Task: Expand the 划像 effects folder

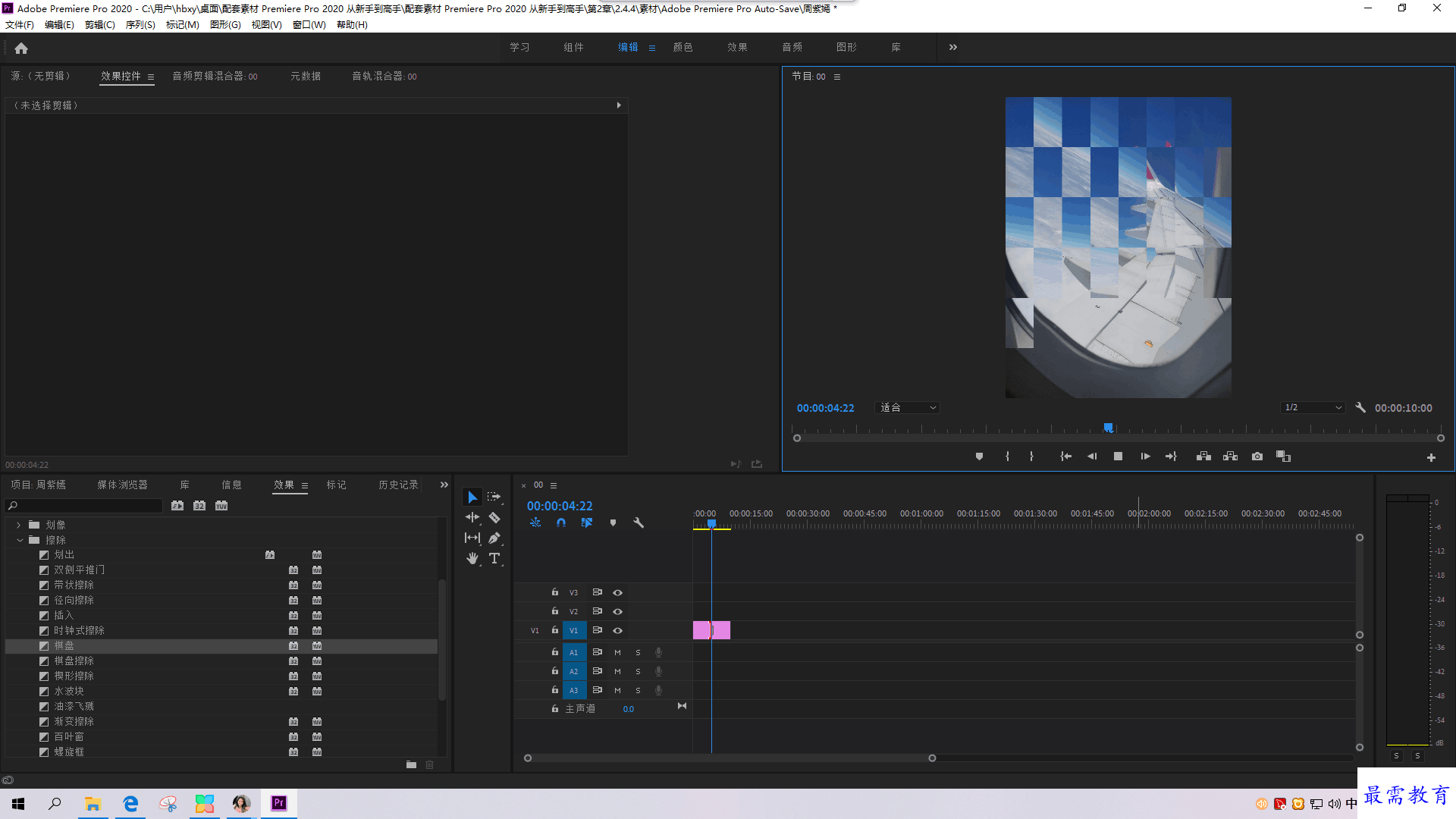Action: click(19, 525)
